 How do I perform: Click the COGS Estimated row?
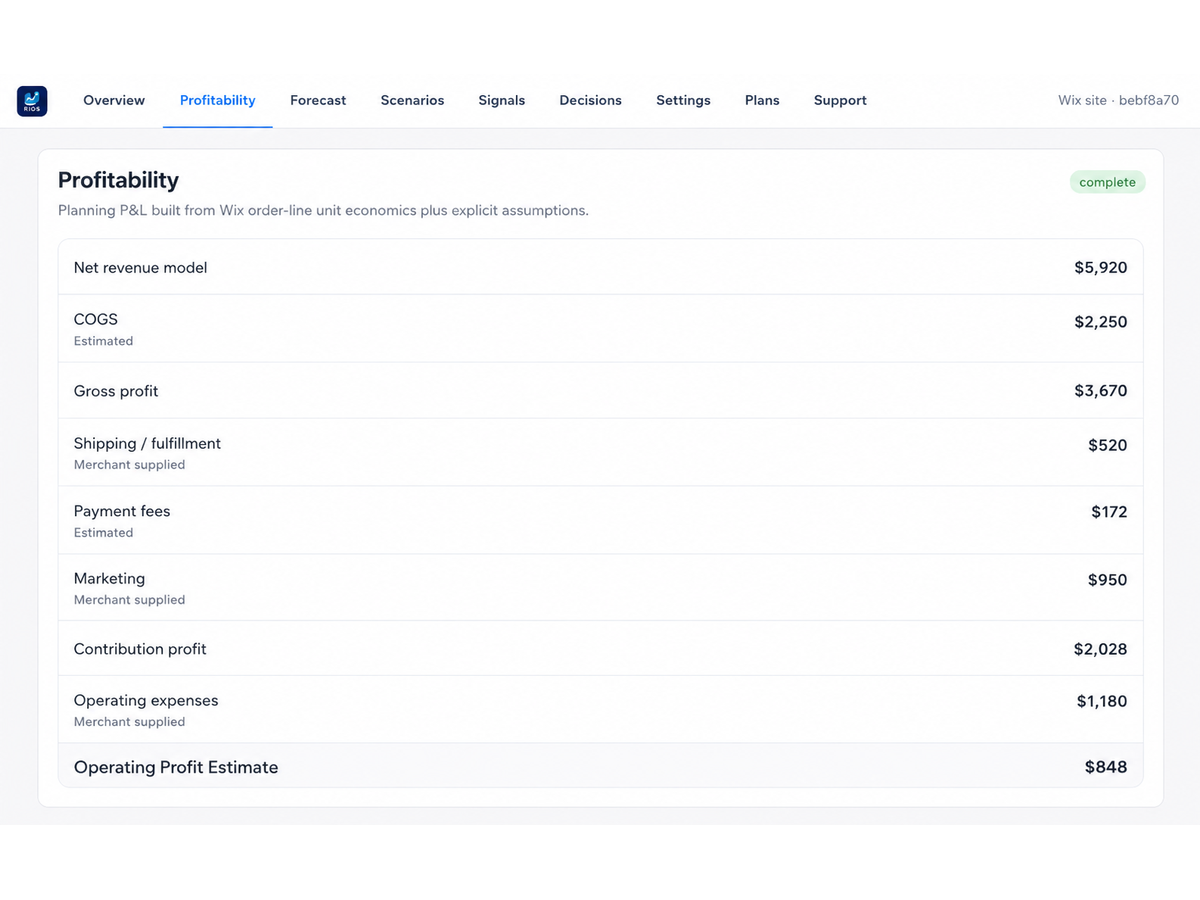600,328
